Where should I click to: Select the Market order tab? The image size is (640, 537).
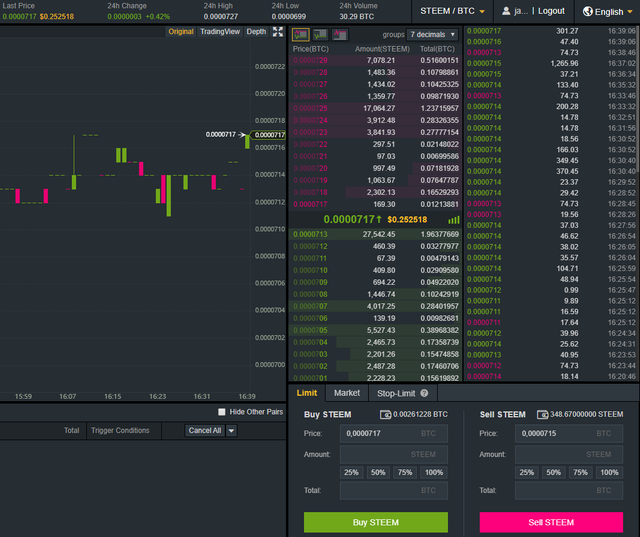coord(347,393)
